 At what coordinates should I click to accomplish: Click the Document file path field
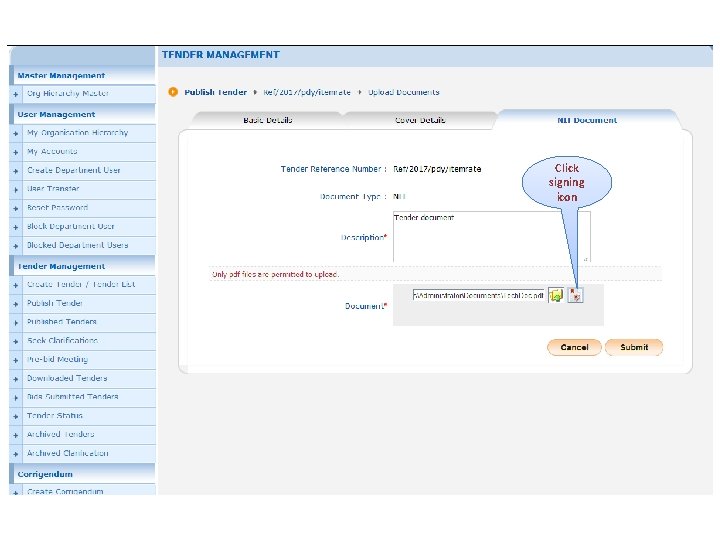point(478,295)
